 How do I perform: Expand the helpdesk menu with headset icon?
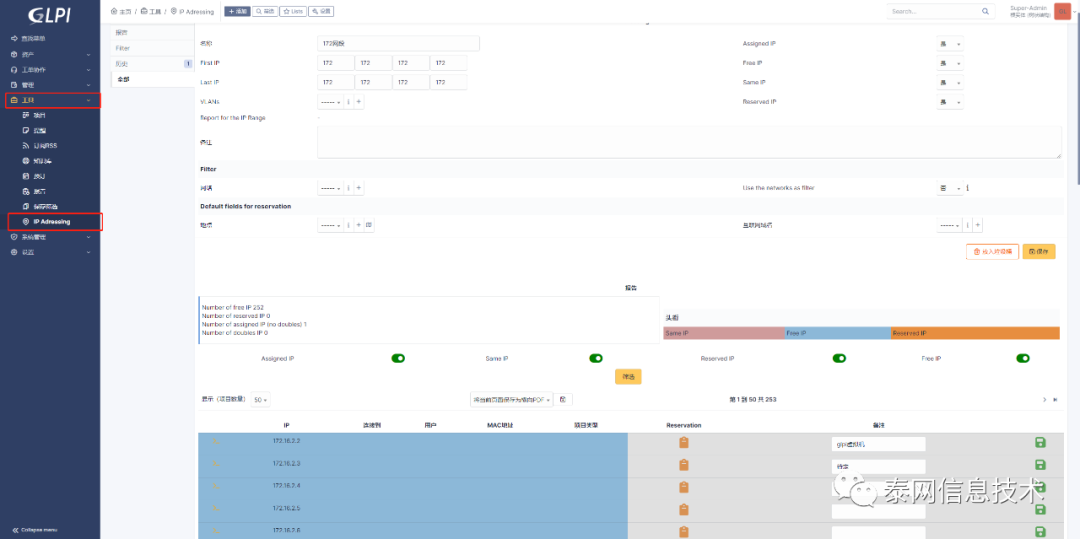point(50,70)
